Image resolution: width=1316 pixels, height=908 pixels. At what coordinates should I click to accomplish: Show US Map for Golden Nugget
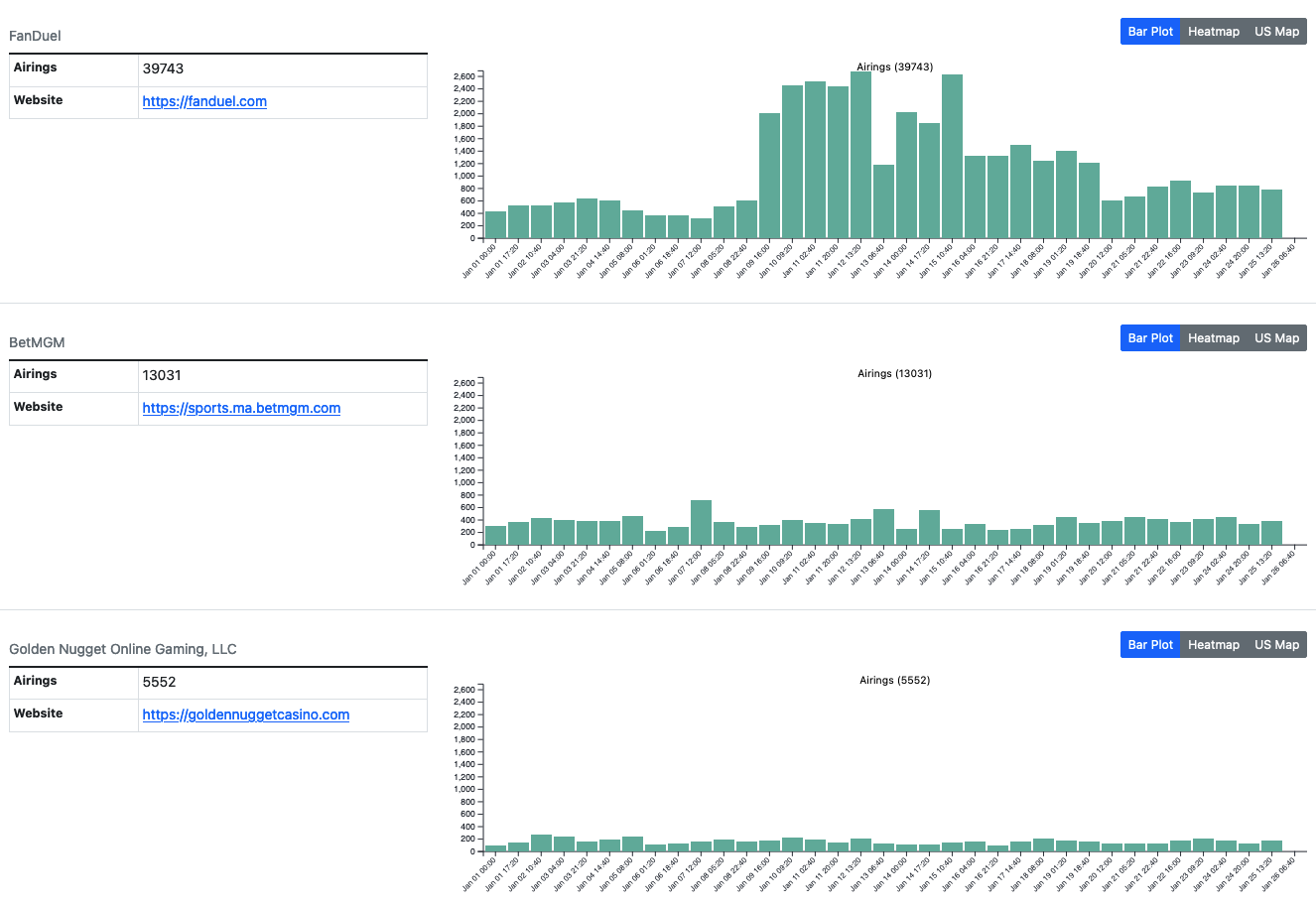[1276, 645]
